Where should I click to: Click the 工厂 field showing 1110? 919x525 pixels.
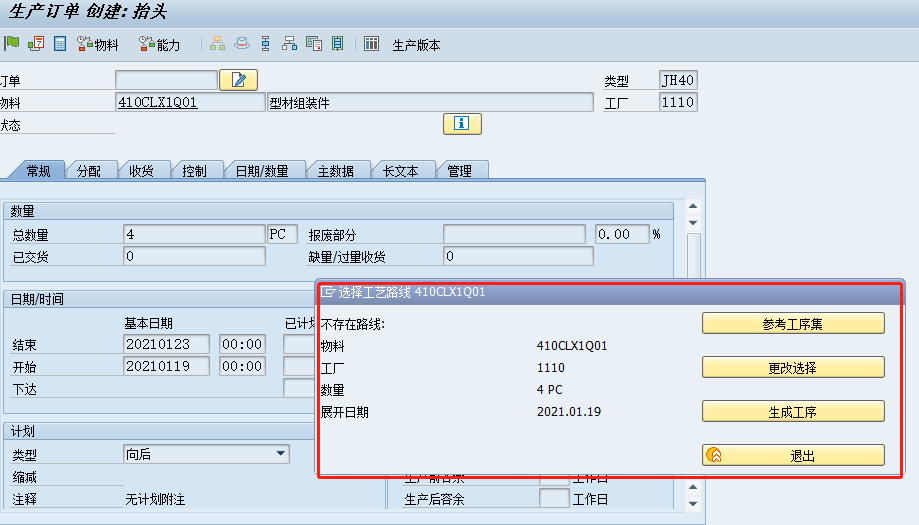click(678, 102)
